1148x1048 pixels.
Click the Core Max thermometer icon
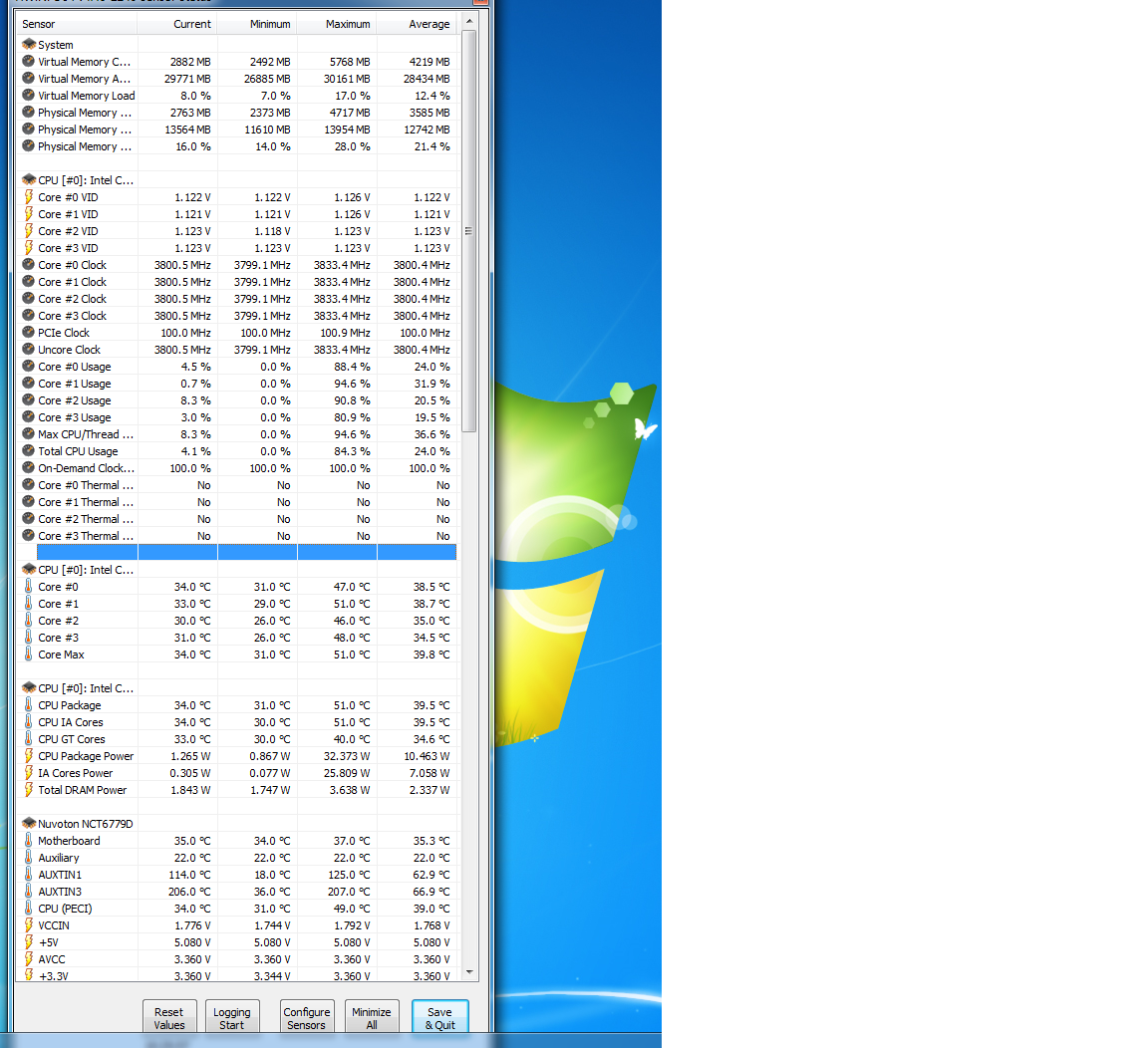29,655
